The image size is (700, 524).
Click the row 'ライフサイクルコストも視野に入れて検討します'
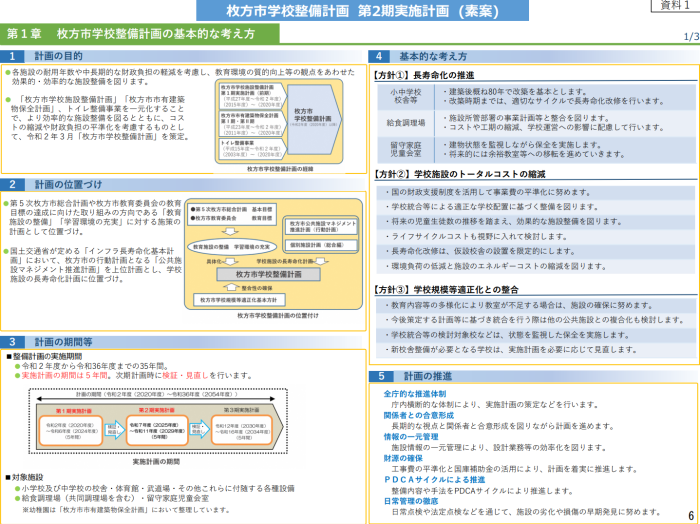536,237
